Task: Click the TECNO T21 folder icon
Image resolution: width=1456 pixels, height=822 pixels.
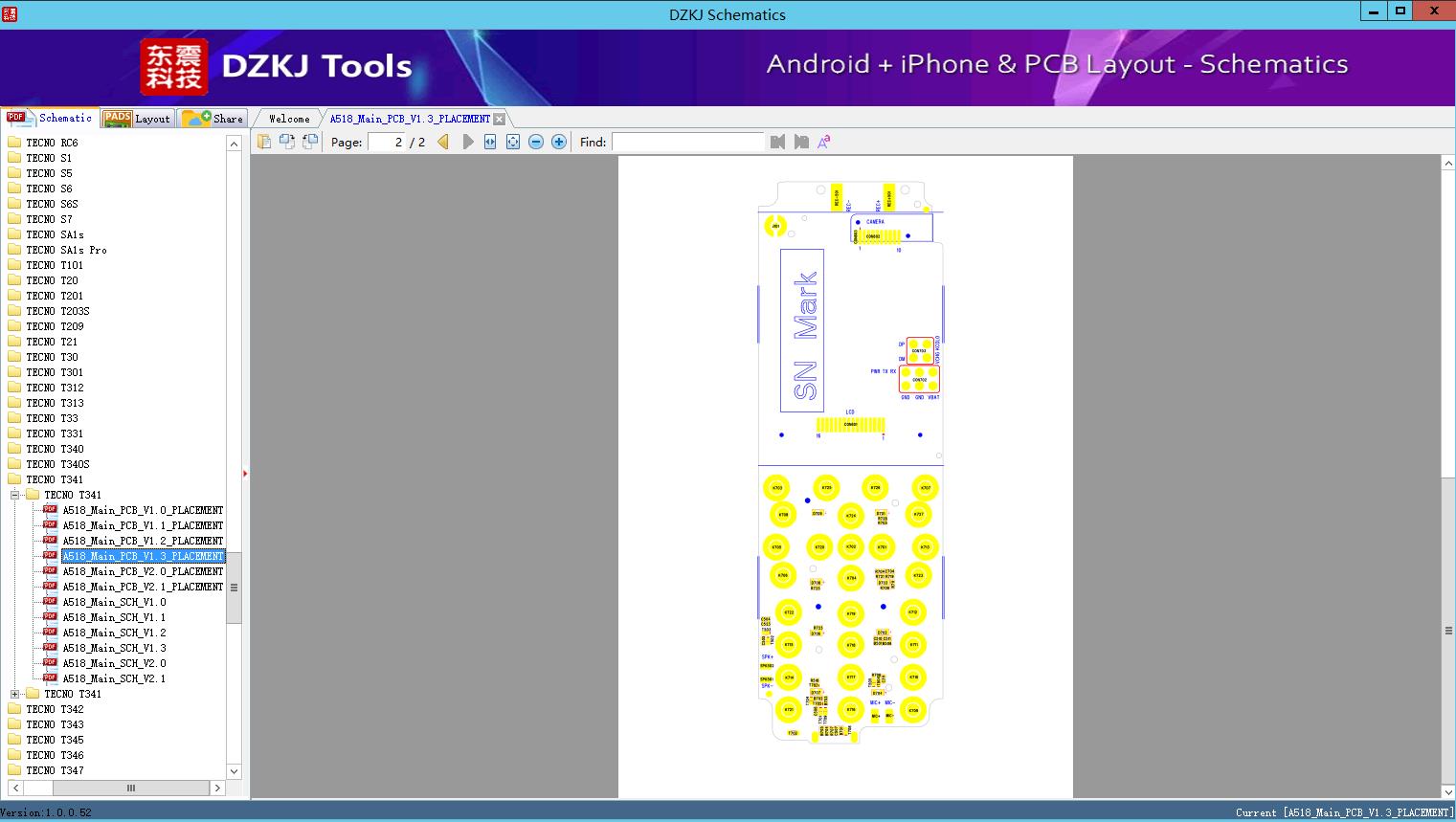Action: click(14, 341)
